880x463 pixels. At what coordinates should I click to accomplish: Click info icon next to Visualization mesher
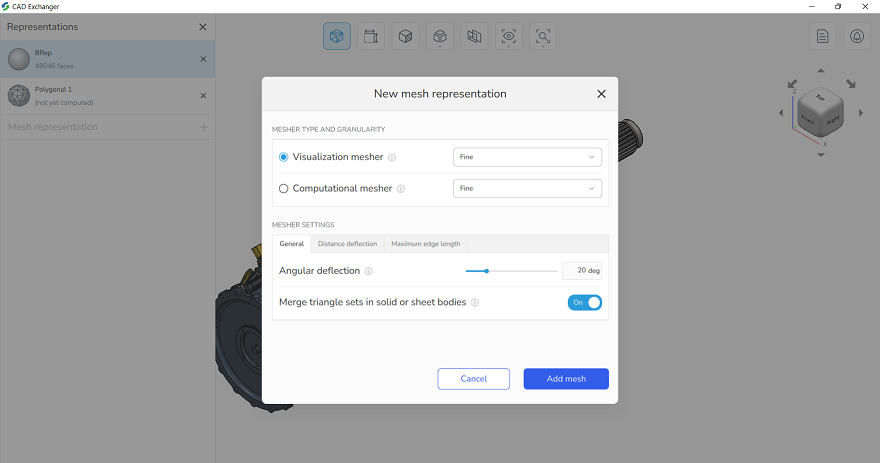click(x=392, y=157)
